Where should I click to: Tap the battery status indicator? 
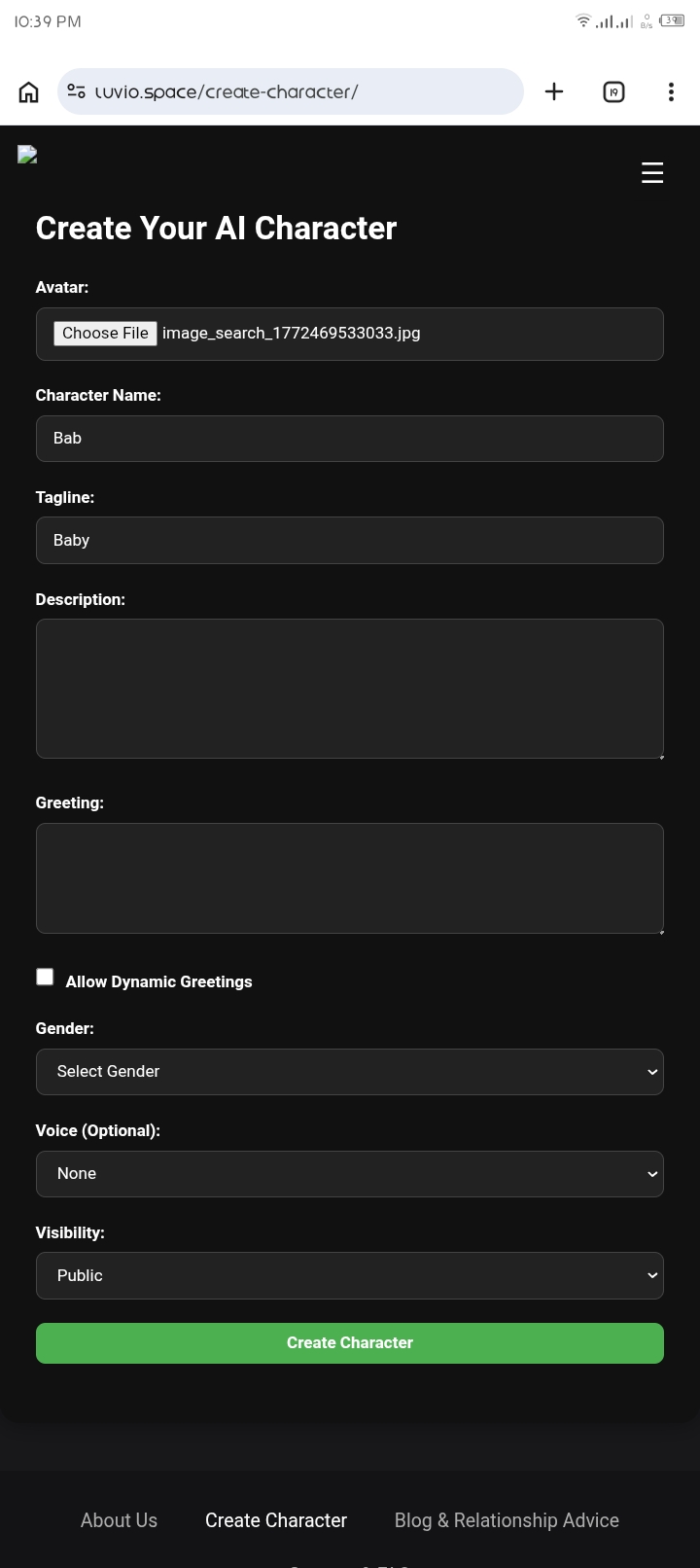coord(672,20)
